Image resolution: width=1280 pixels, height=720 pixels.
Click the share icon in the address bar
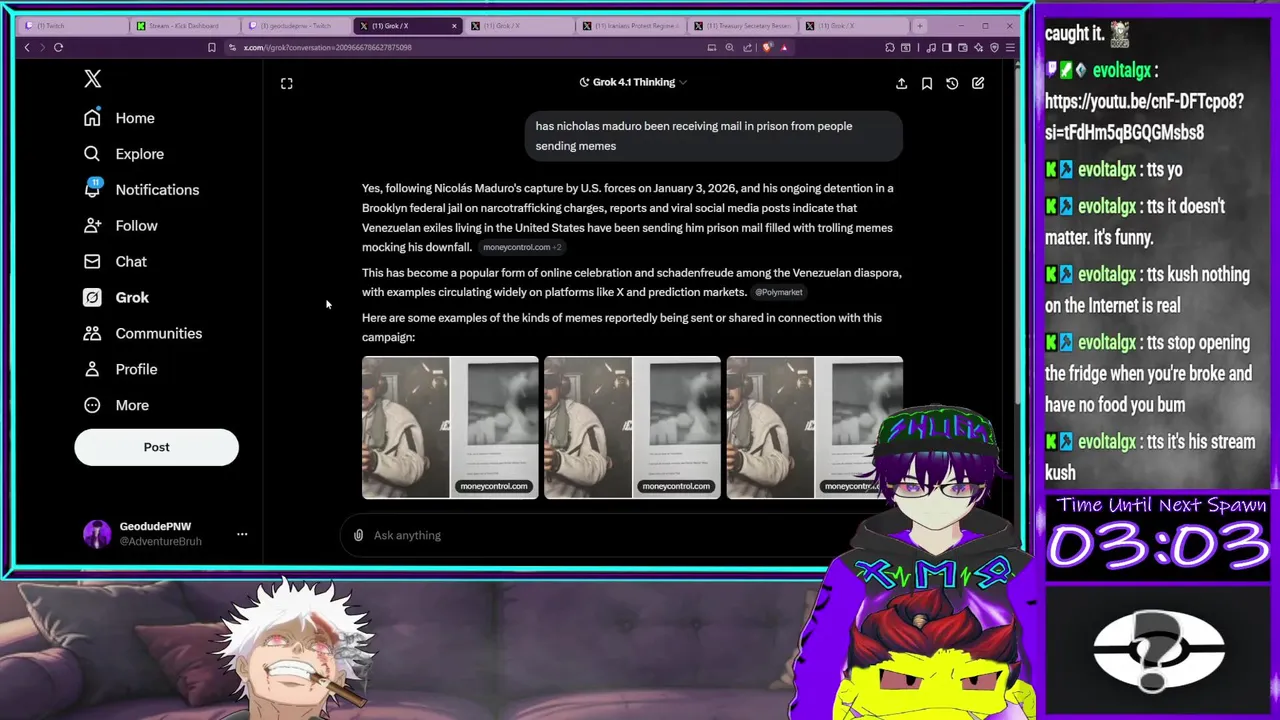click(x=747, y=47)
